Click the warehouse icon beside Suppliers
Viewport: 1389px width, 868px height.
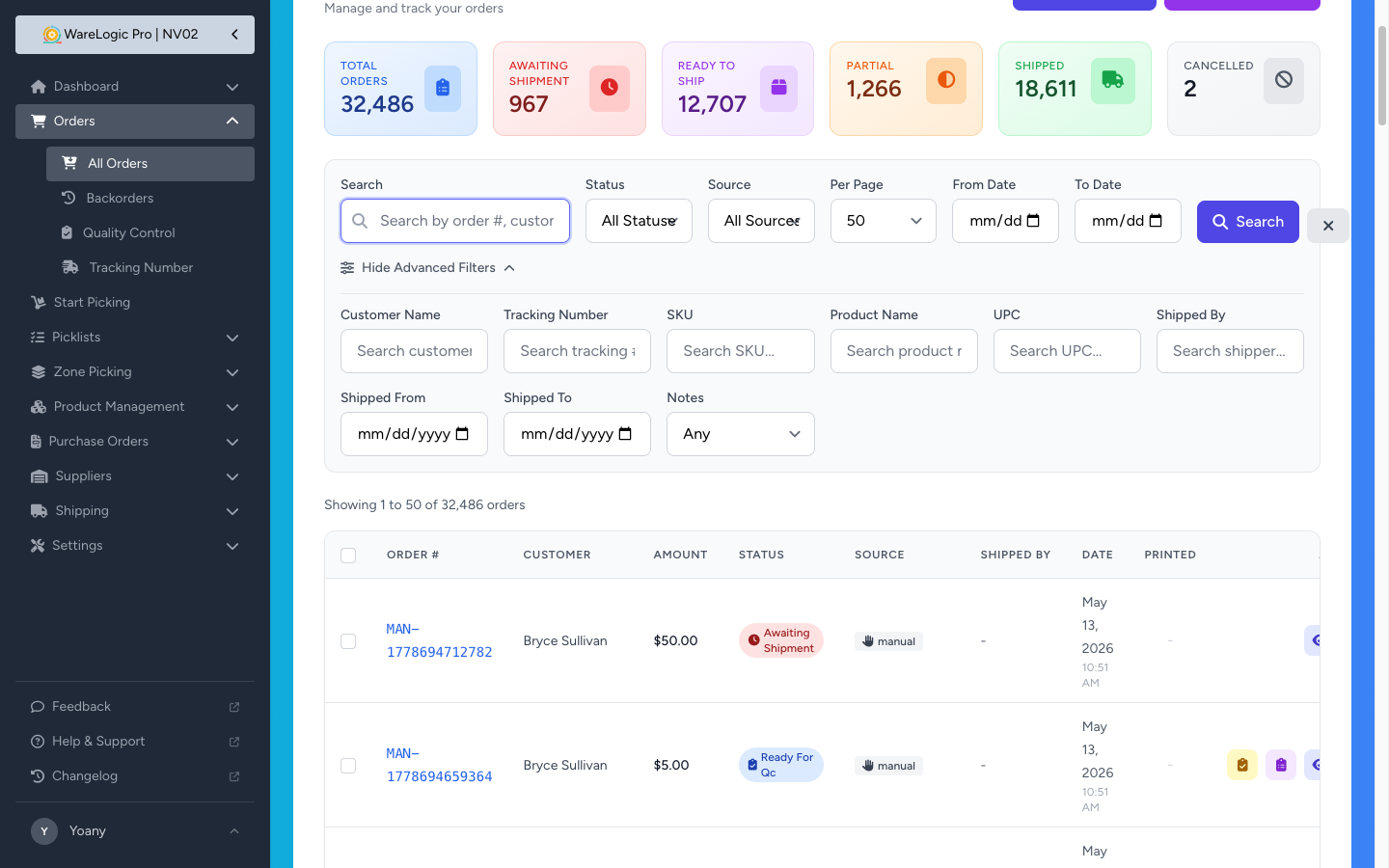40,476
